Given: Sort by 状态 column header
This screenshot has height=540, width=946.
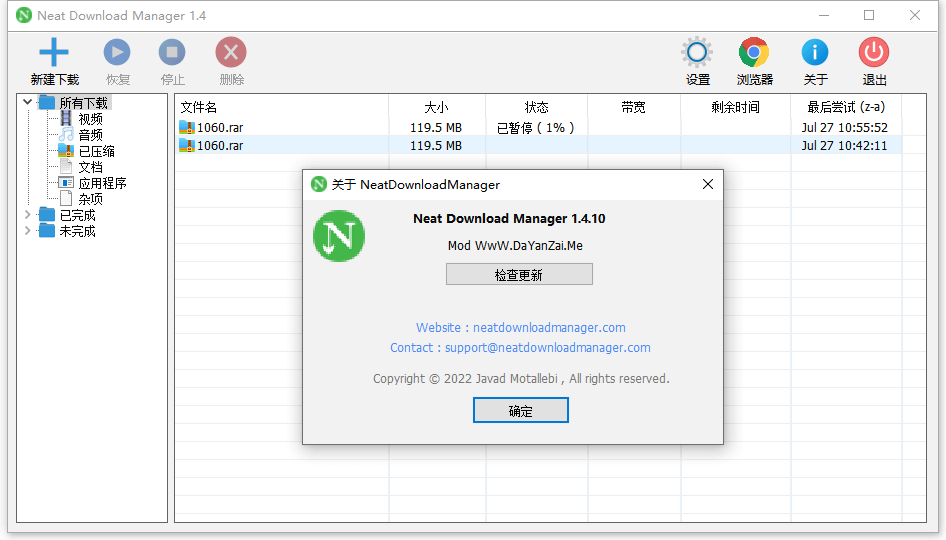Looking at the screenshot, I should click(x=536, y=107).
